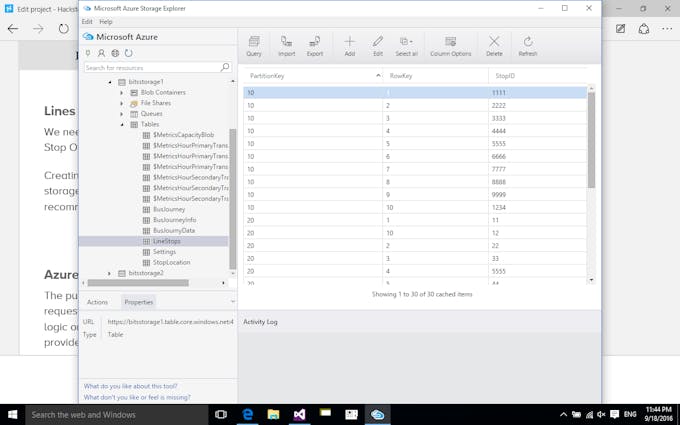Image resolution: width=680 pixels, height=425 pixels.
Task: Open the Edit menu
Action: 87,21
